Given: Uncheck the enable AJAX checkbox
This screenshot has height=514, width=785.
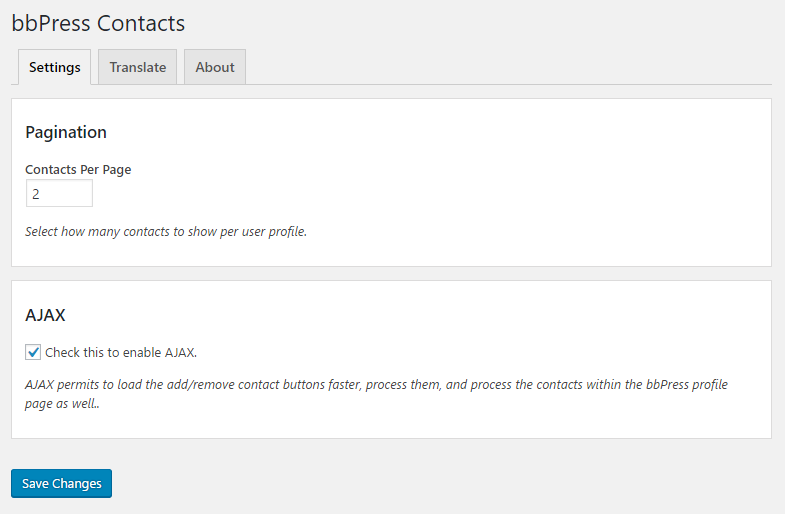Looking at the screenshot, I should (x=34, y=352).
